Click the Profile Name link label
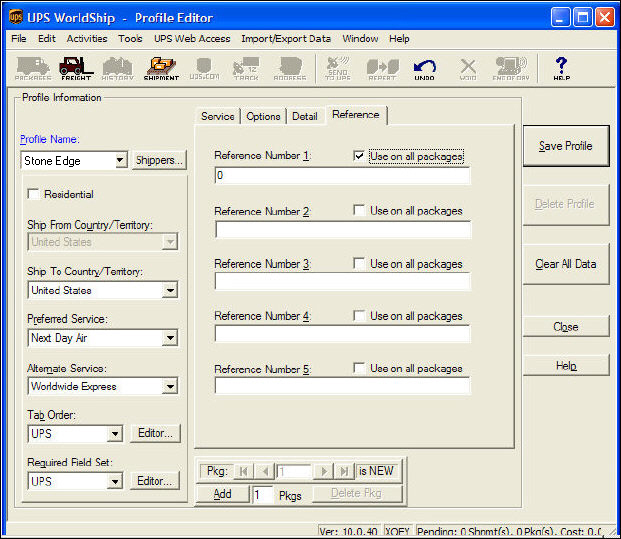Viewport: 621px width, 539px height. click(x=50, y=139)
